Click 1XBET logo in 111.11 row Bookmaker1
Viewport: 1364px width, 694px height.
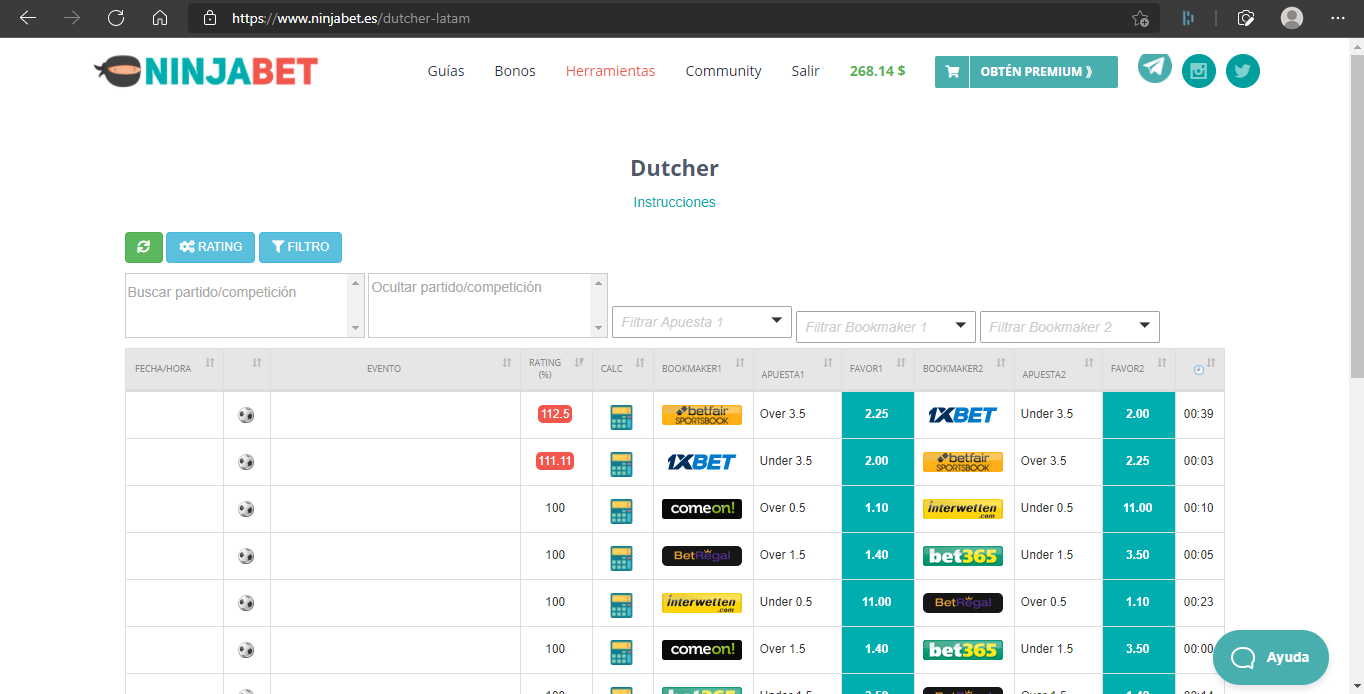click(702, 462)
